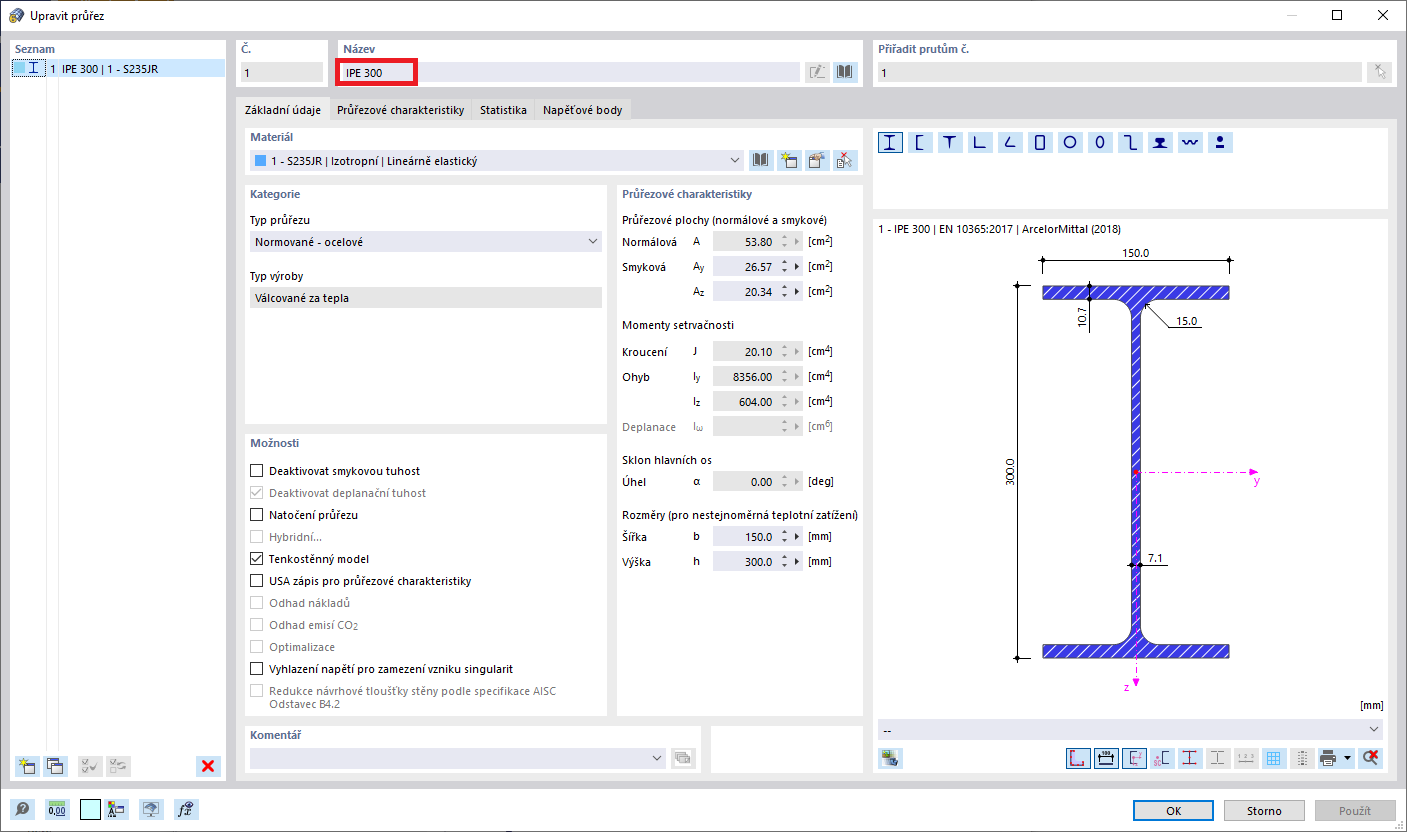The height and width of the screenshot is (832, 1407).
Task: Select the Z-section shape icon
Action: [x=1129, y=142]
